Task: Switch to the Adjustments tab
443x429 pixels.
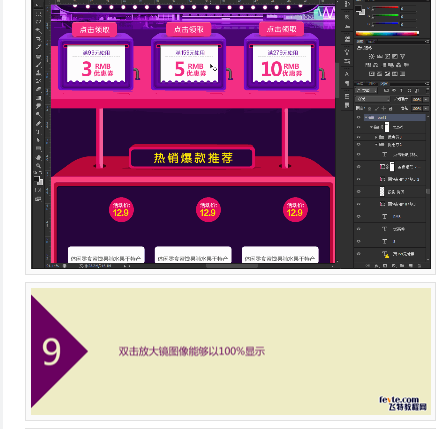Action: [360, 41]
